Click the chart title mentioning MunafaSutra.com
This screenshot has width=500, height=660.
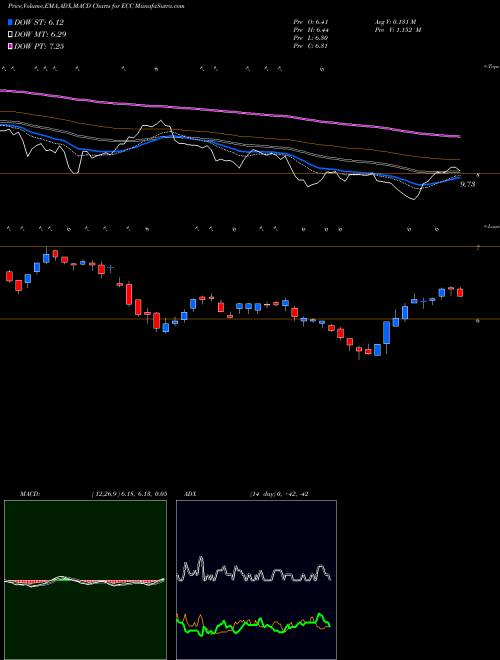96,6
